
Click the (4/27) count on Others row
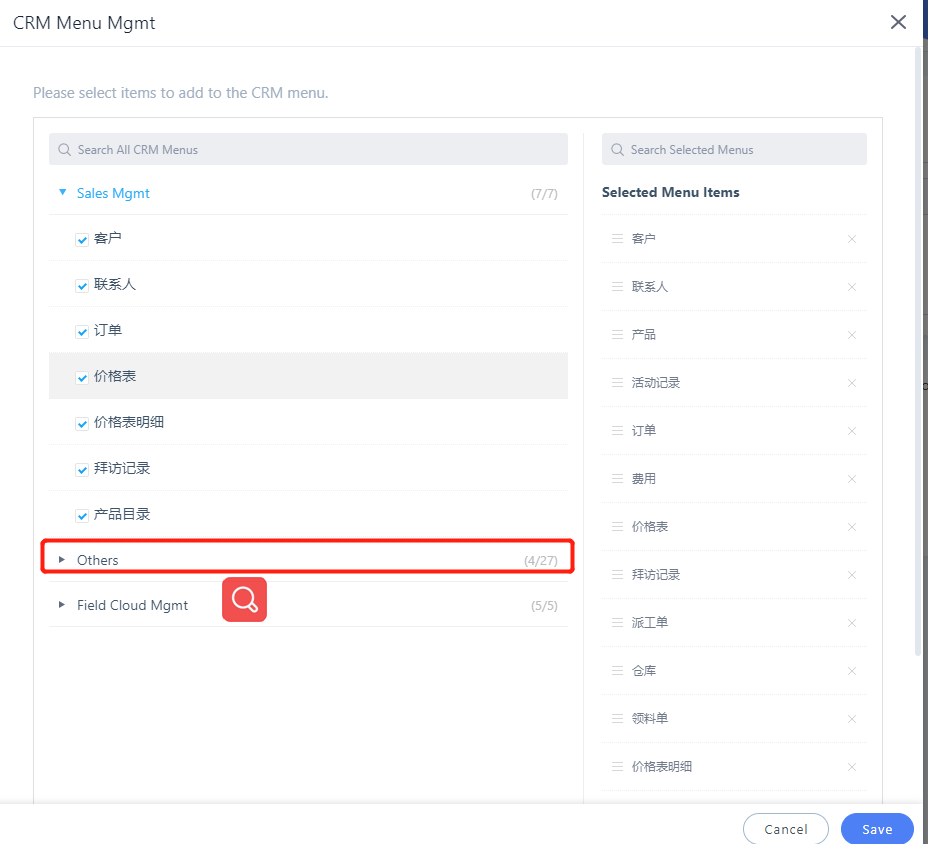[540, 560]
